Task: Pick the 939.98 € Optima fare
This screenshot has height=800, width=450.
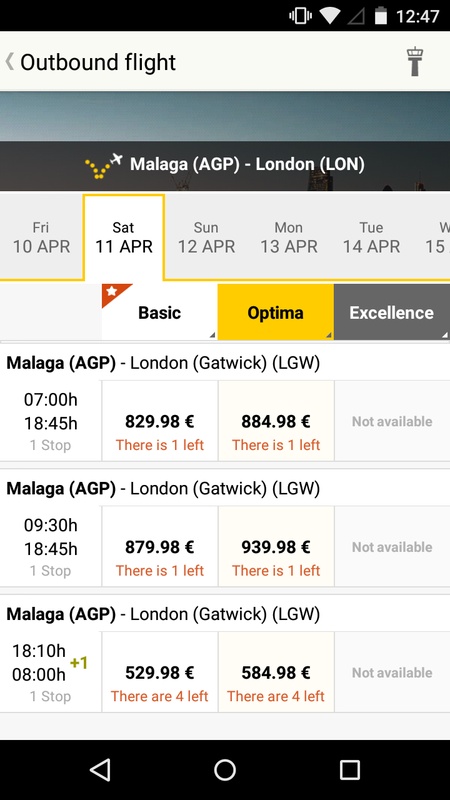Action: pos(276,546)
